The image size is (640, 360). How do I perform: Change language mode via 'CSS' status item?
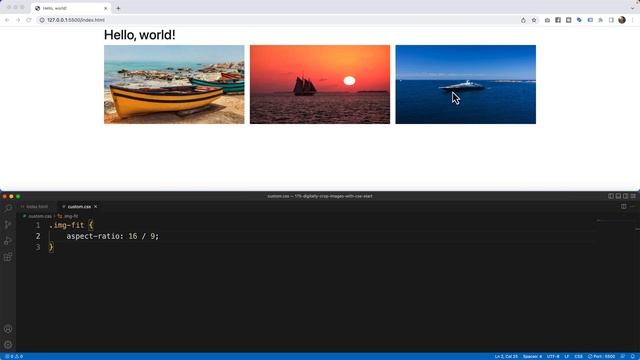click(578, 356)
